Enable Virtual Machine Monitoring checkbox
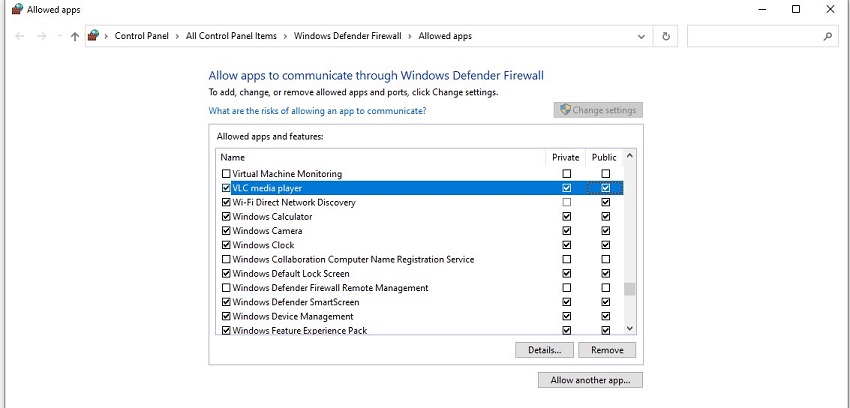This screenshot has height=408, width=850. pos(225,174)
